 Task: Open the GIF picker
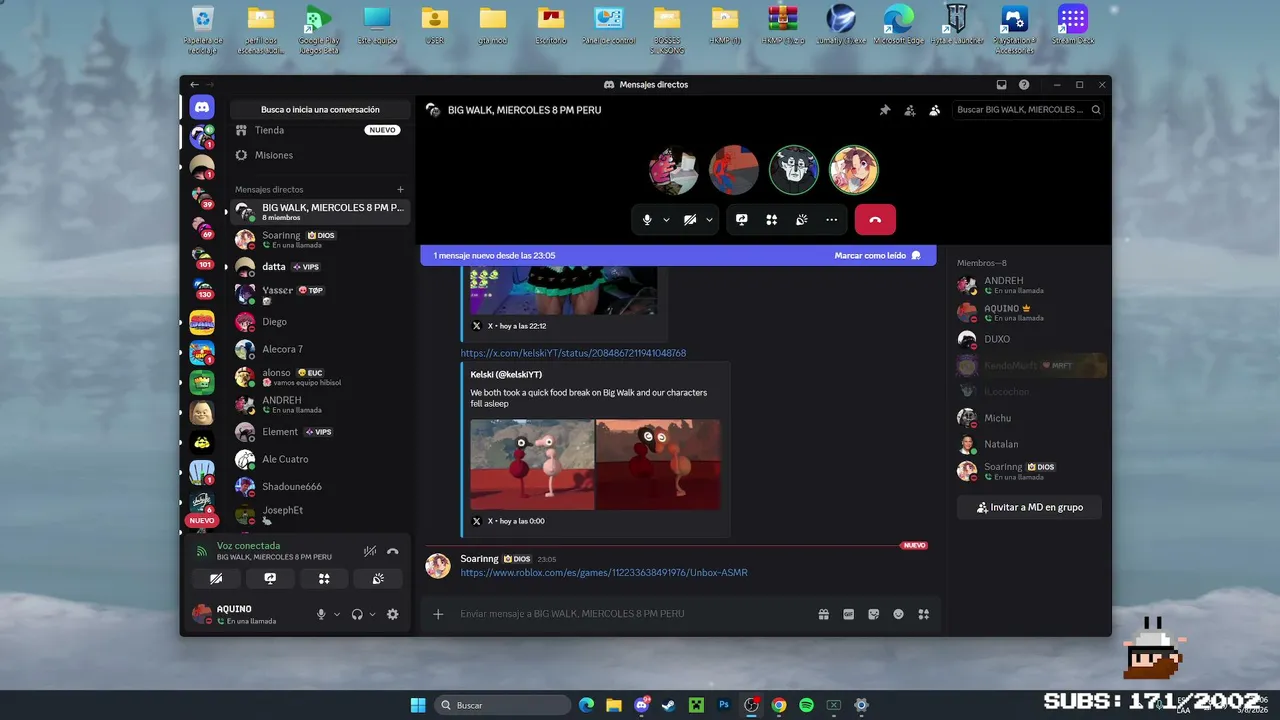coord(849,614)
